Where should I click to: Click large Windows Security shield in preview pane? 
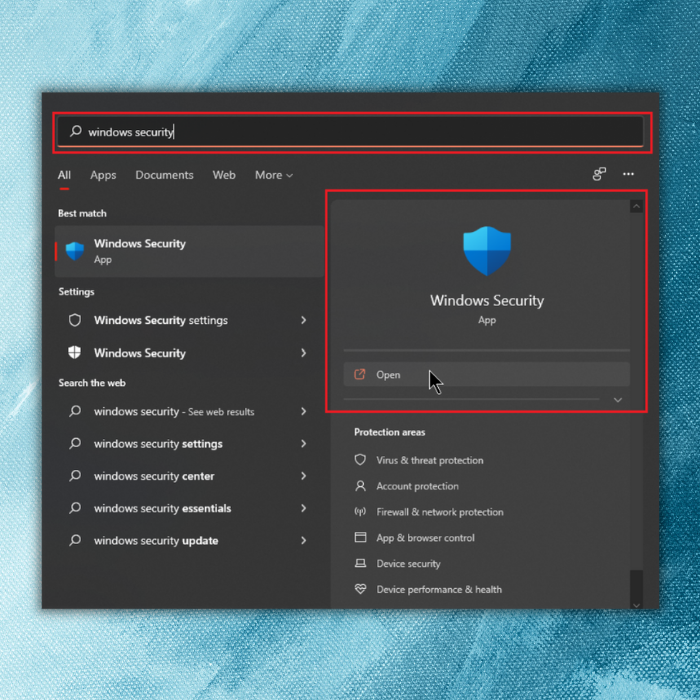[487, 251]
